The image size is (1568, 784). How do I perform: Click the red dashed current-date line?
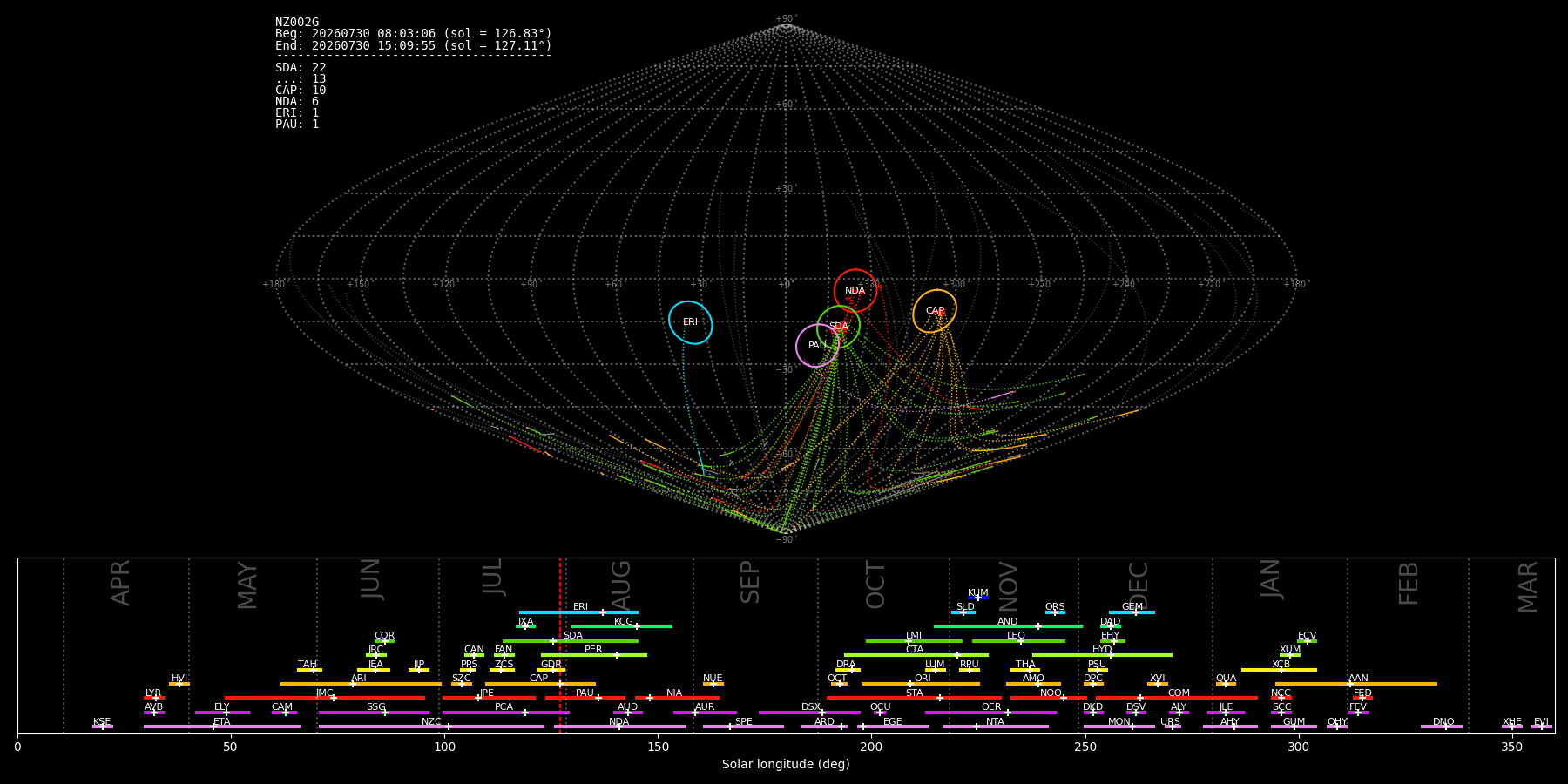560,645
